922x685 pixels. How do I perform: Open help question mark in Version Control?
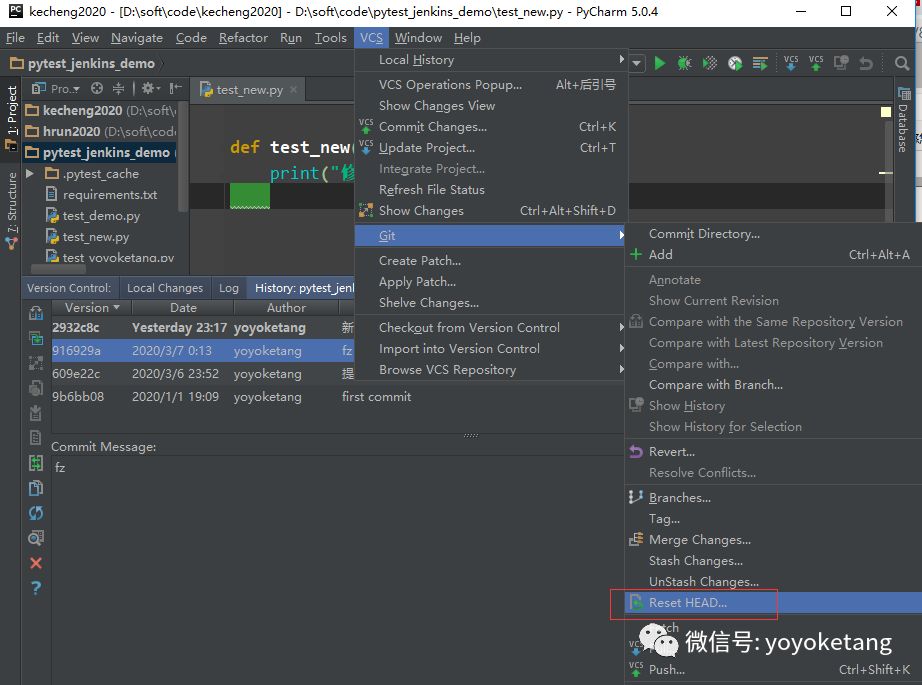[x=36, y=587]
